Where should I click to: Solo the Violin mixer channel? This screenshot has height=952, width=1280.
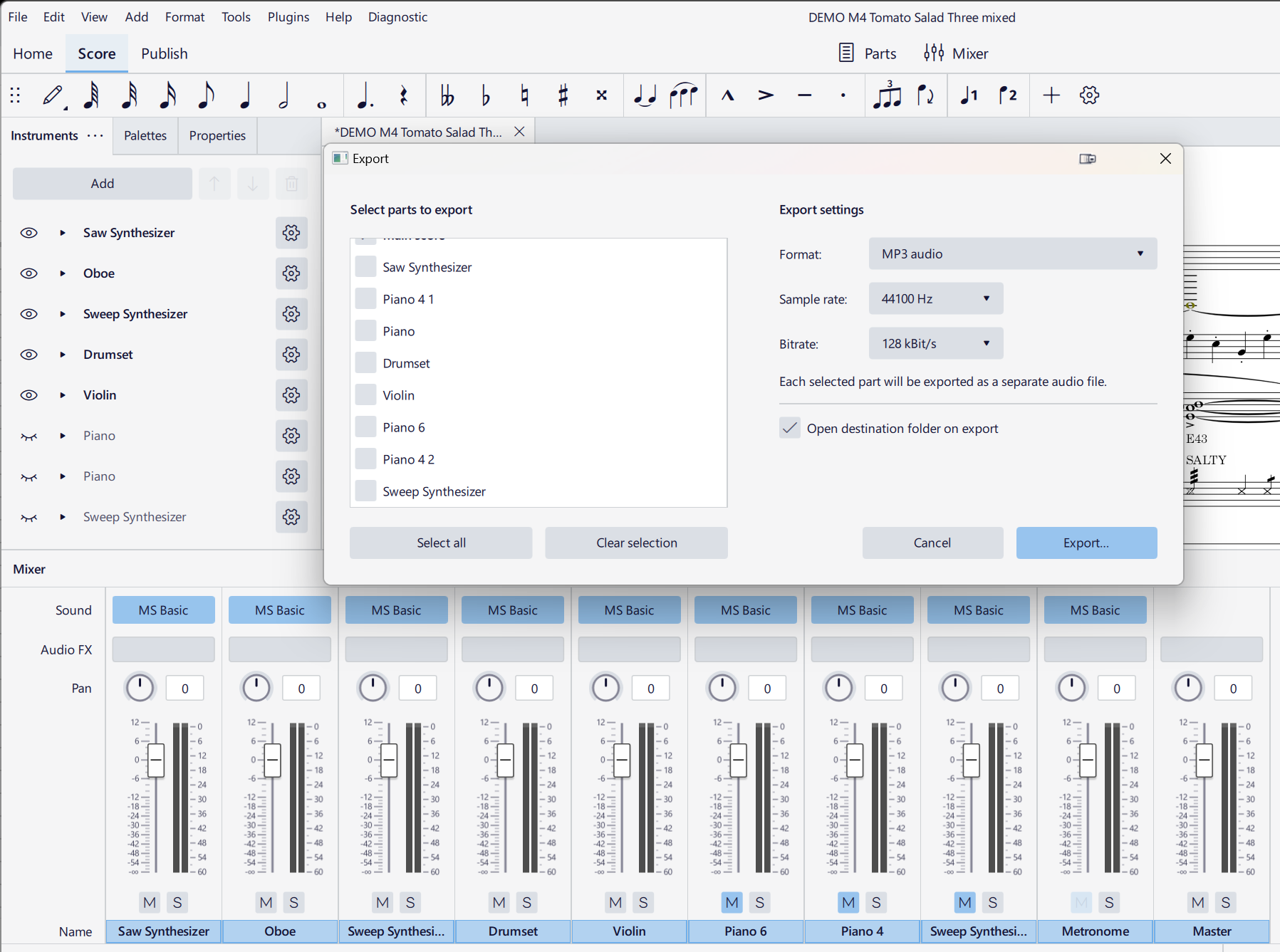coord(643,903)
